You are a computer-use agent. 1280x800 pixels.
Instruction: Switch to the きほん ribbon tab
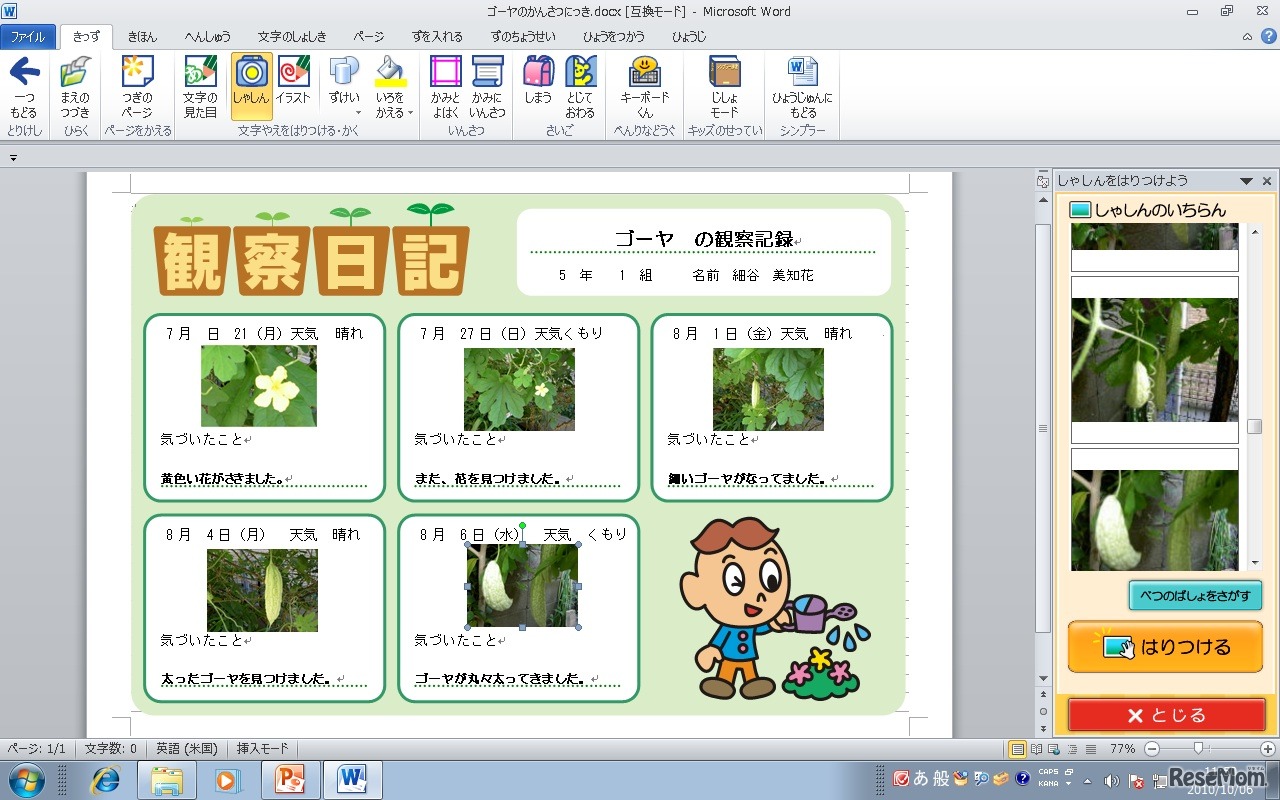point(142,36)
